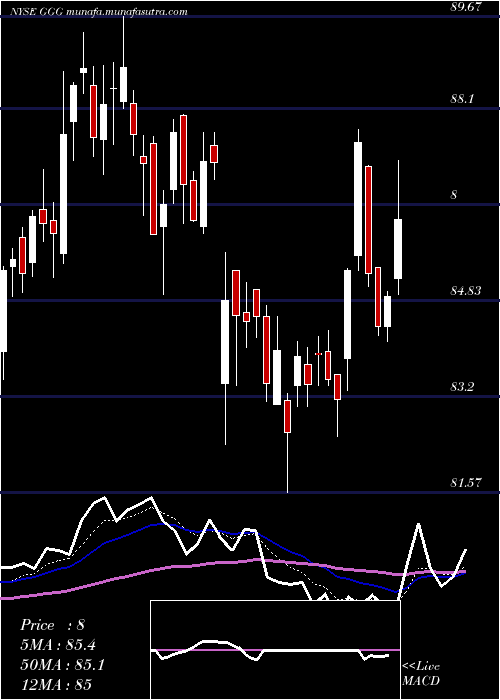Screen dimensions: 500x700
Task: Select the 81.57 price level label
Action: 466,483
